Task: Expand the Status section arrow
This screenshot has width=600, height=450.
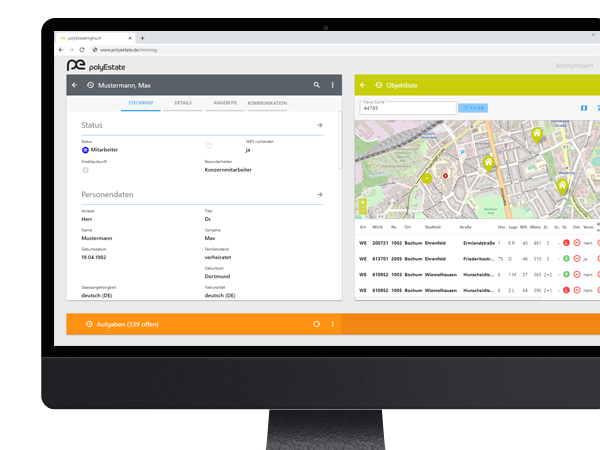Action: pos(319,125)
